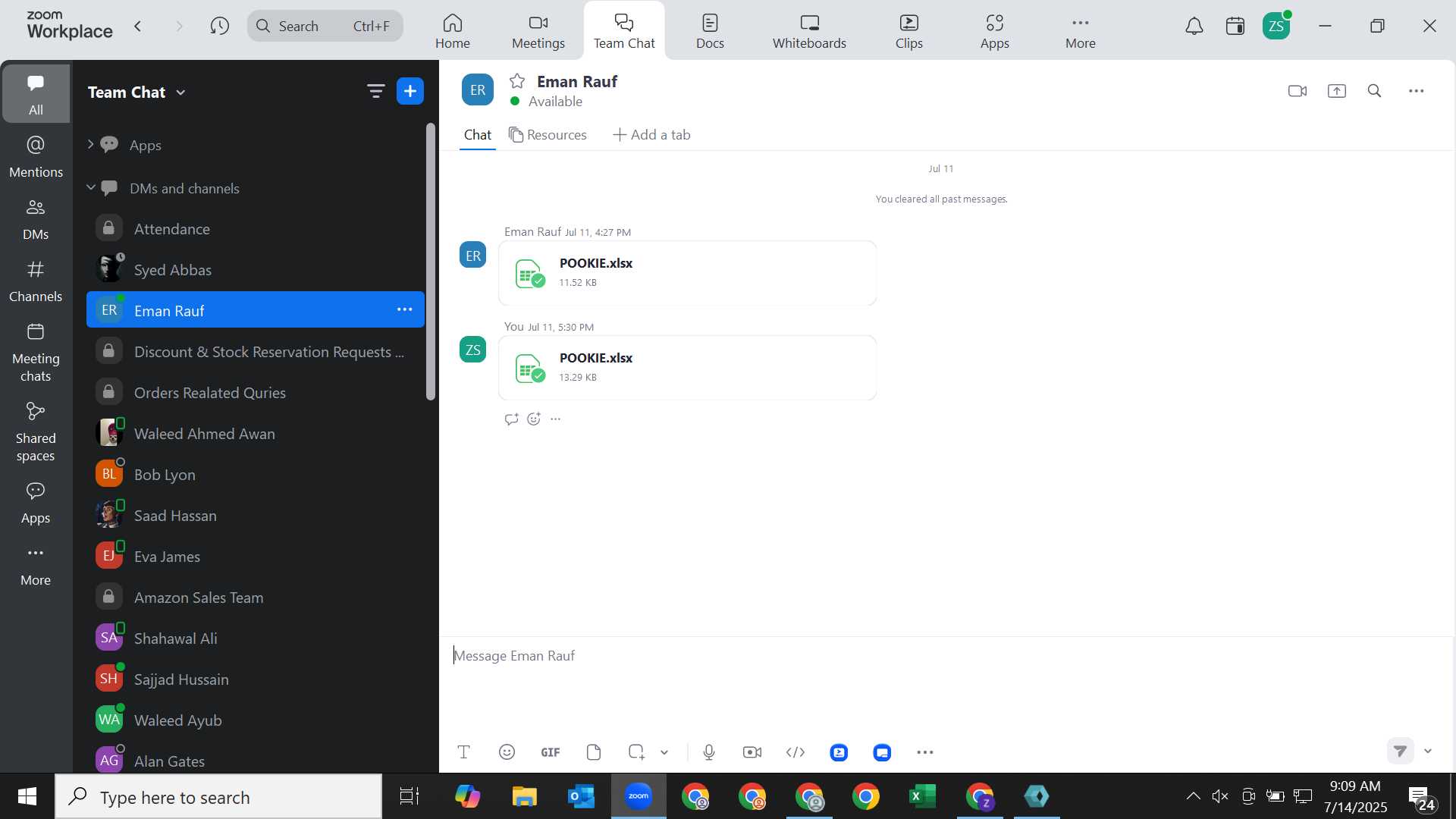Search within the Eman Rauf chat
The width and height of the screenshot is (1456, 819).
tap(1375, 91)
